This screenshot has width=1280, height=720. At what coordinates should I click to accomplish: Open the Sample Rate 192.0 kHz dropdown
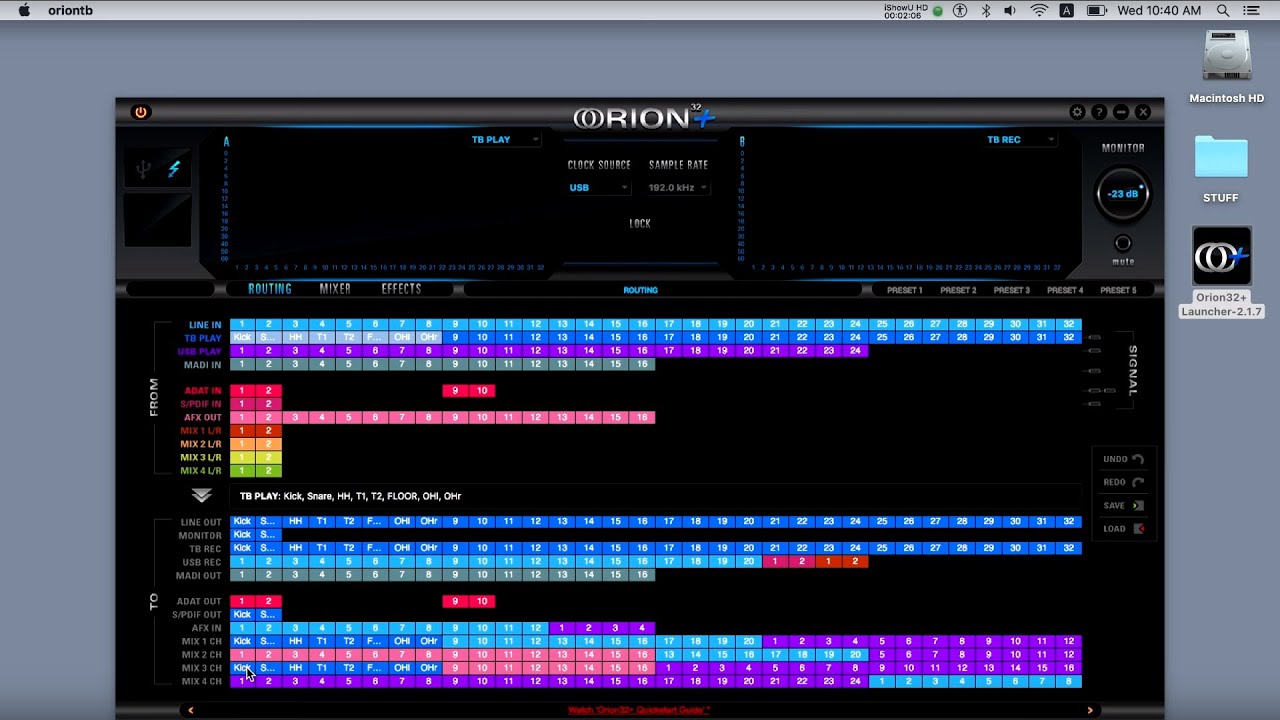tap(678, 187)
